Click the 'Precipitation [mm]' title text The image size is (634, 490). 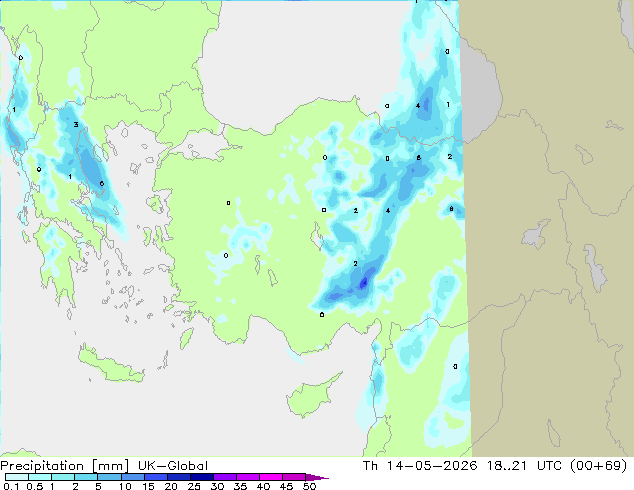(65, 466)
